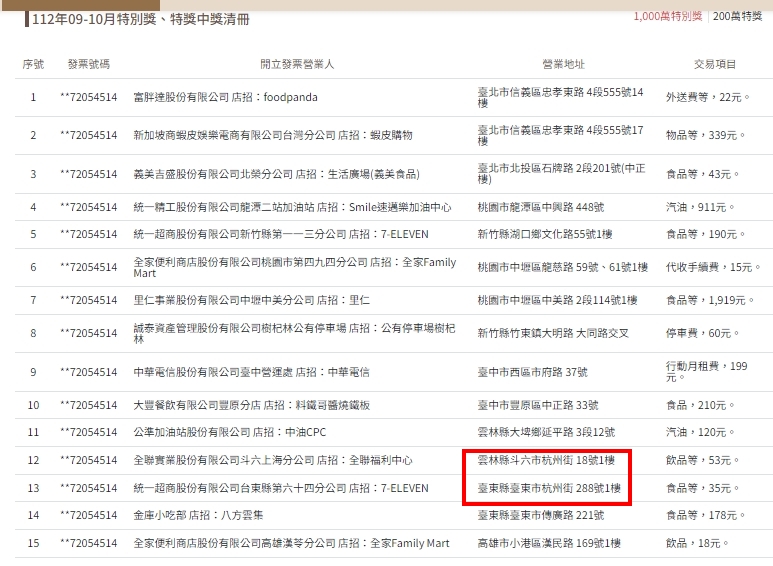Click the address 臺北市信義區忠孝東路4段555號17樓
Image resolution: width=773 pixels, height=566 pixels.
[x=561, y=135]
